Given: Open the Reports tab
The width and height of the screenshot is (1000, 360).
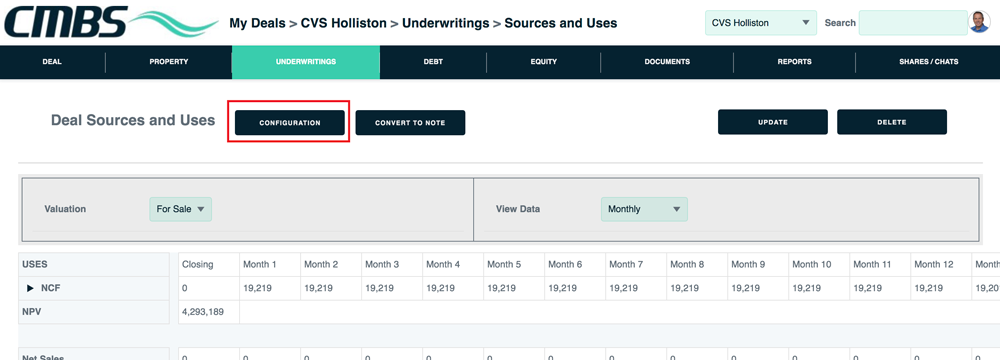Looking at the screenshot, I should click(795, 62).
